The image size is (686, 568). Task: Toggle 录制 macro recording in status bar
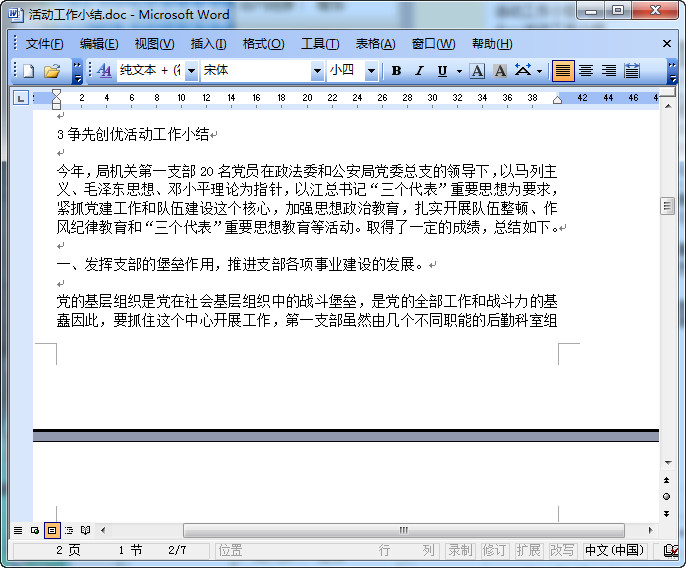tap(460, 550)
